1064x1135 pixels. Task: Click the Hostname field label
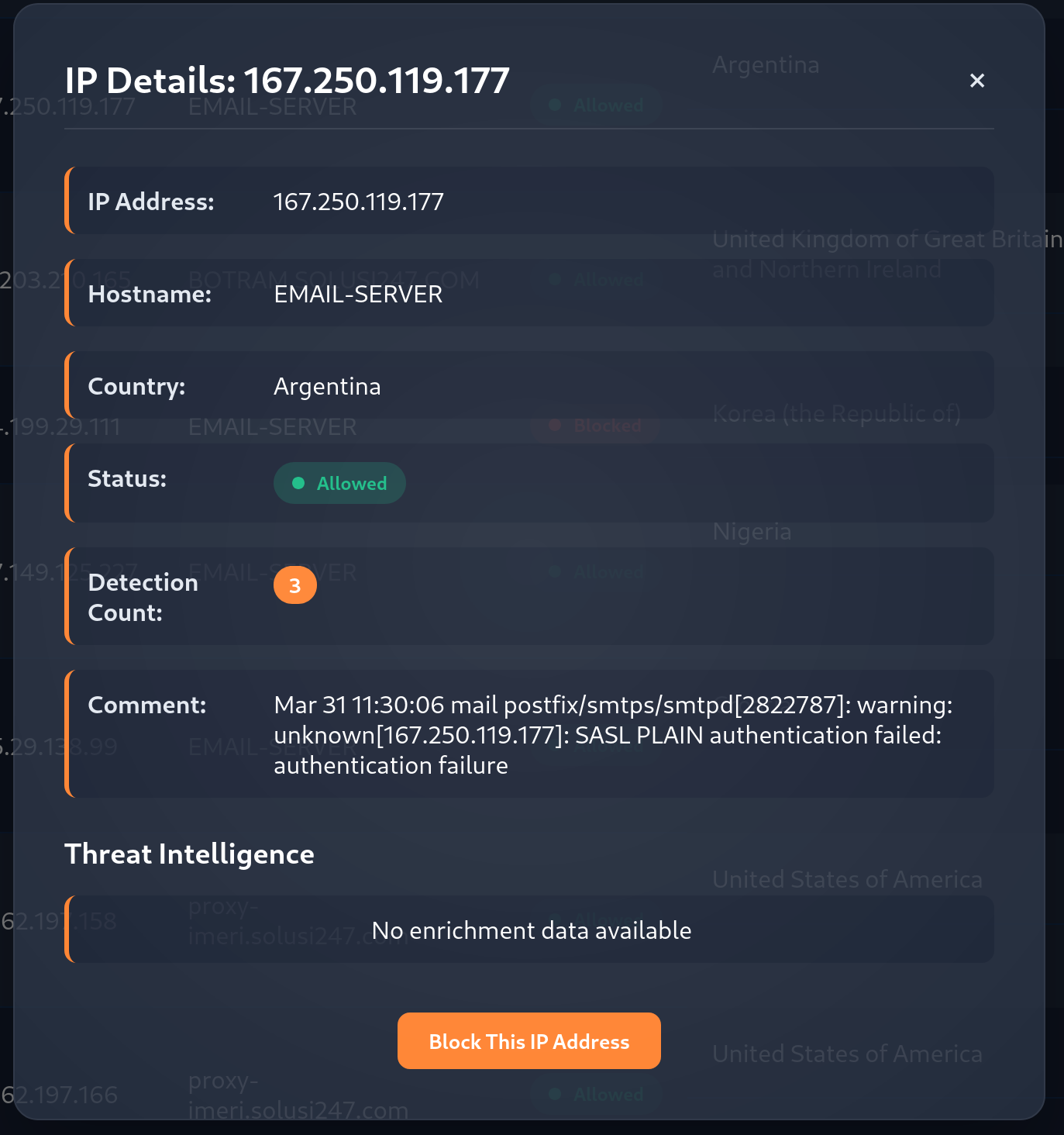coord(150,295)
